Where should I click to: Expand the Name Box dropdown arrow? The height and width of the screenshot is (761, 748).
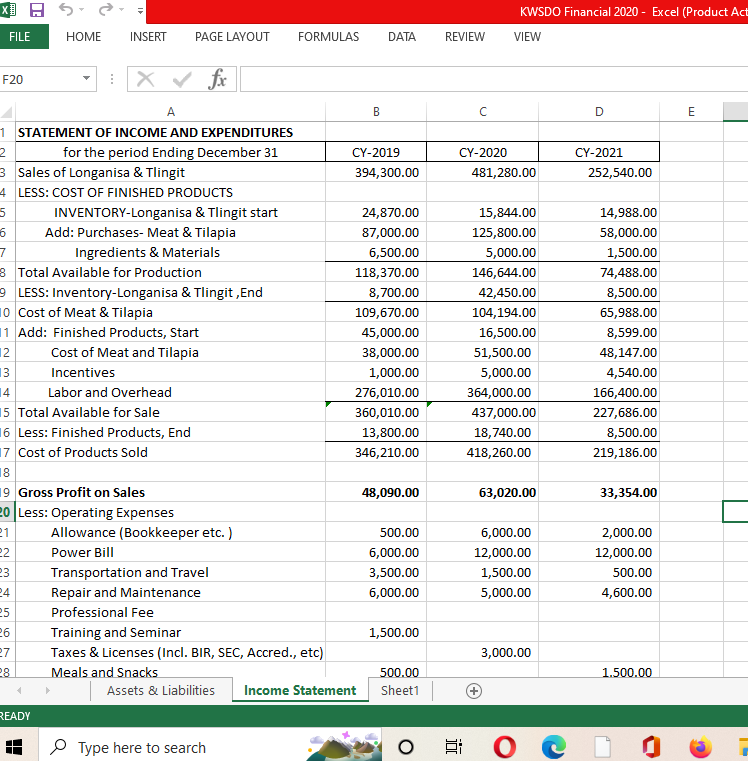pyautogui.click(x=87, y=78)
